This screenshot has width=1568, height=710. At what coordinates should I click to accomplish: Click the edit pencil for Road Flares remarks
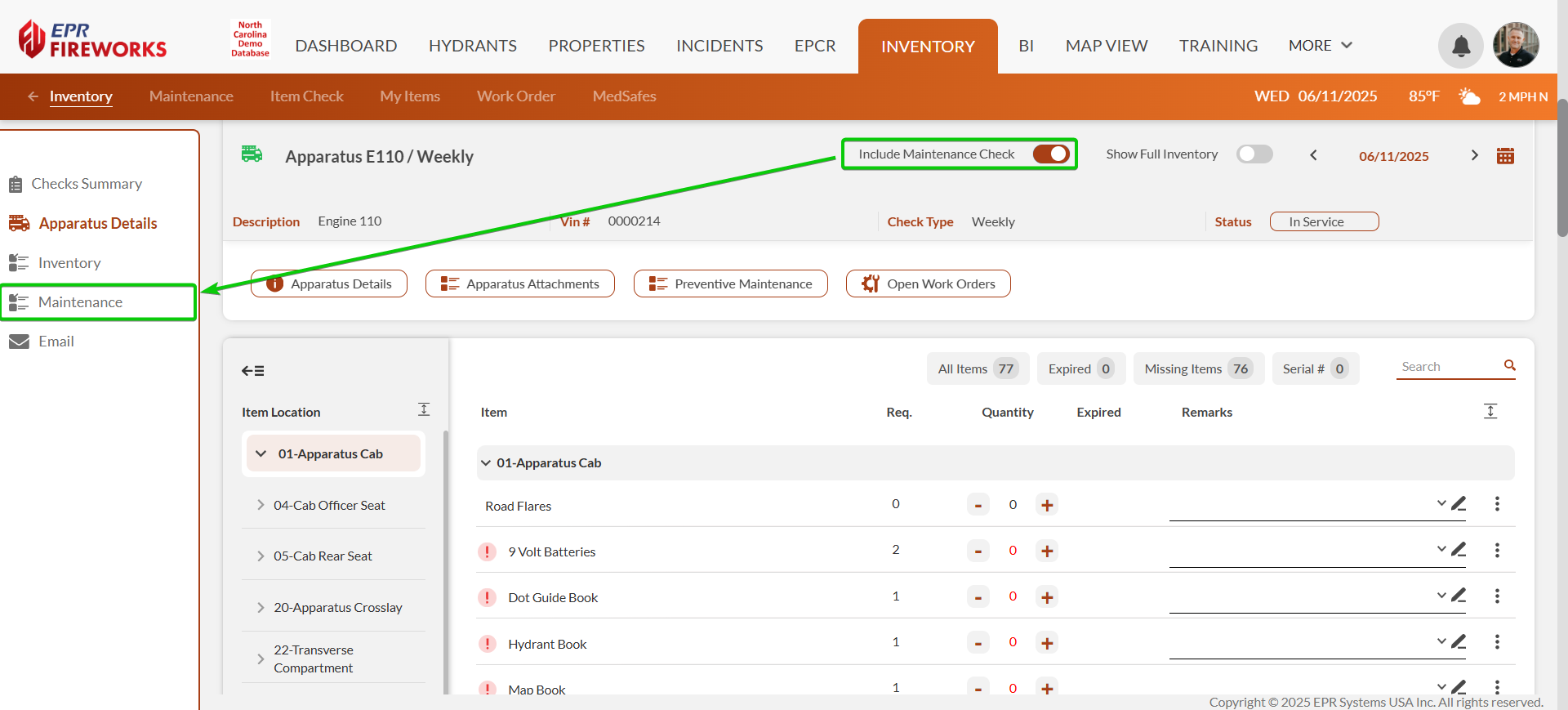pyautogui.click(x=1459, y=503)
